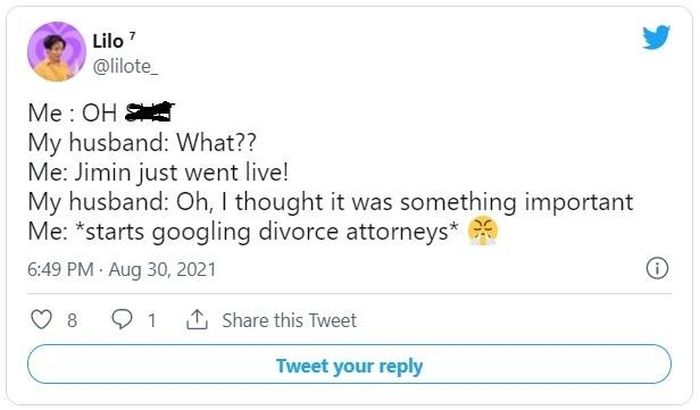Click the share upload arrow icon
The width and height of the screenshot is (700, 410).
tap(197, 320)
